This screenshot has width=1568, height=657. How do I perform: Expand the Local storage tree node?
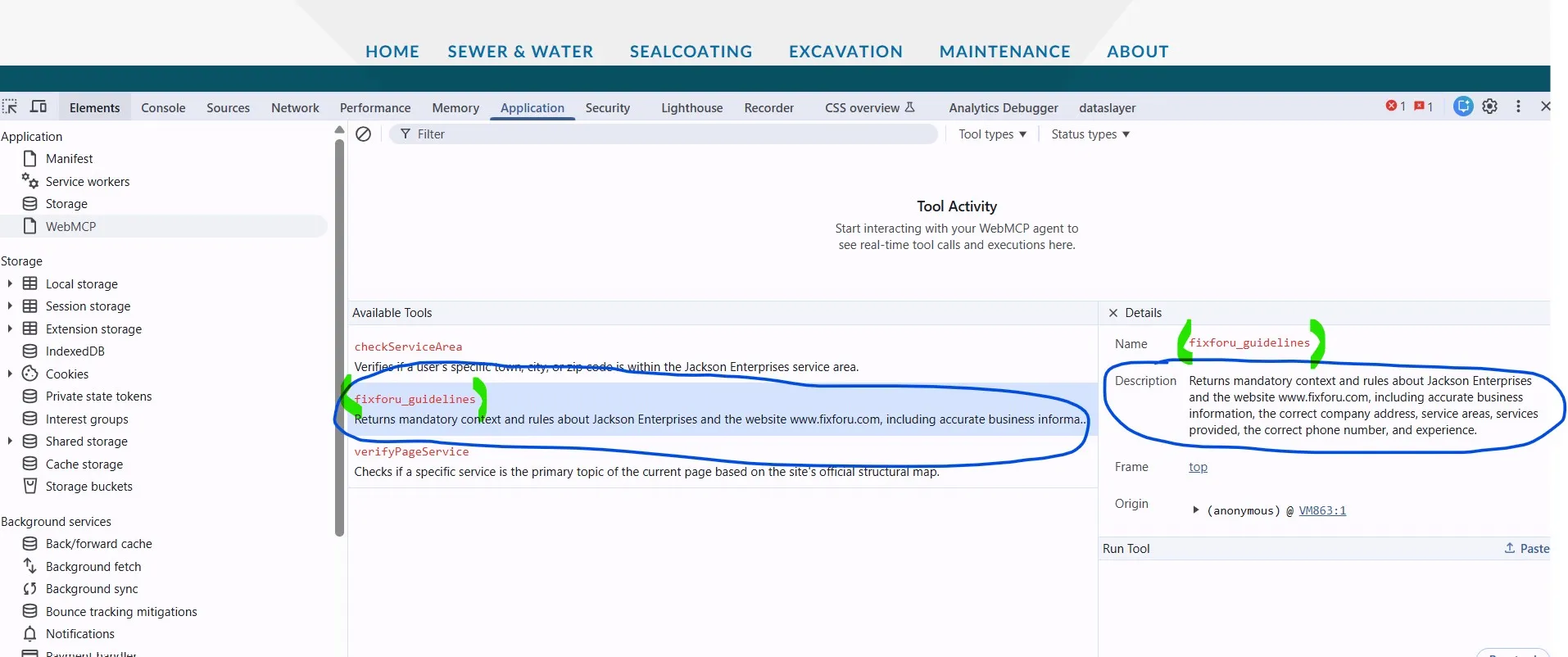10,283
